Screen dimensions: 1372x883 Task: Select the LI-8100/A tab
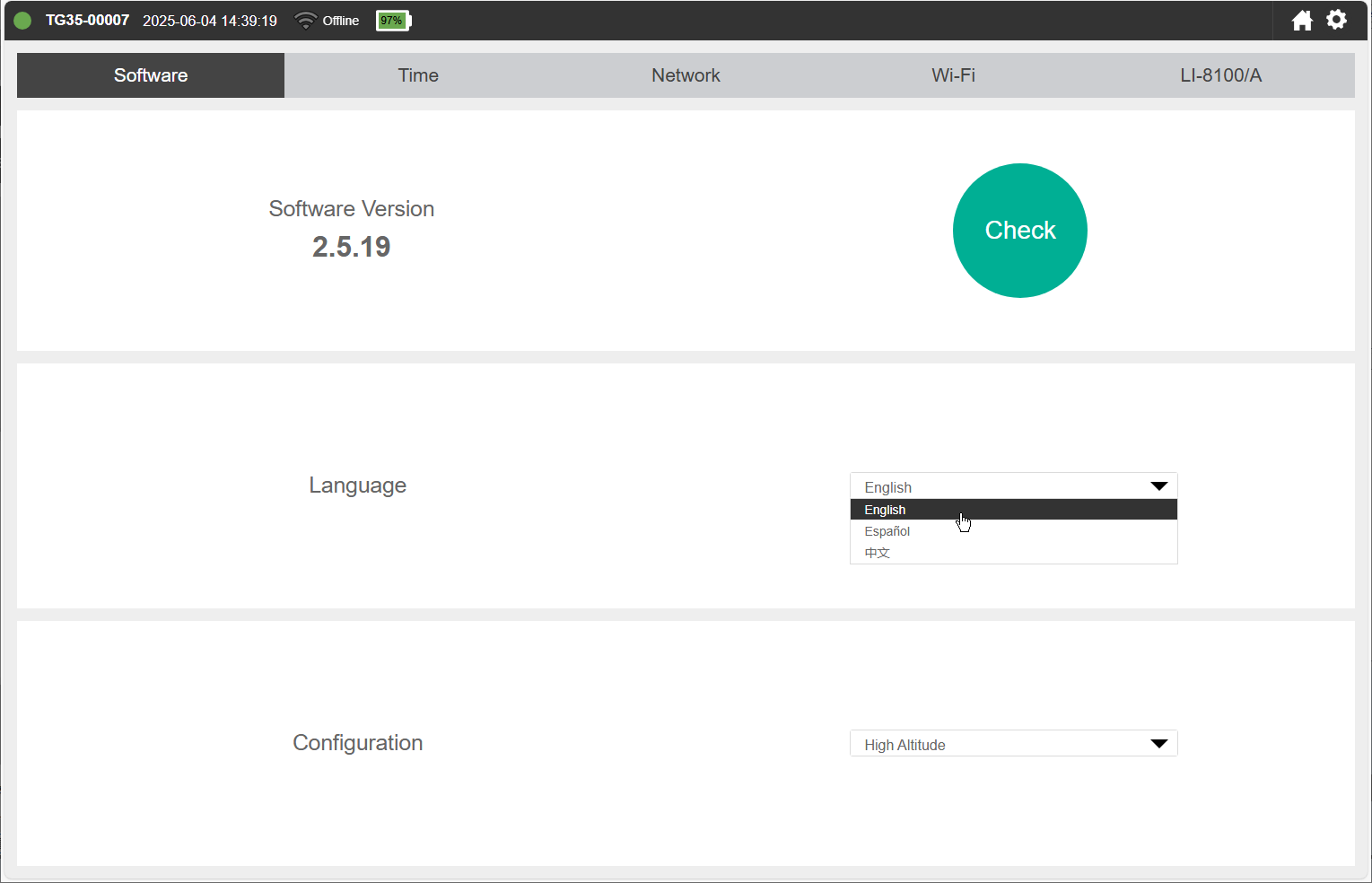[1220, 75]
